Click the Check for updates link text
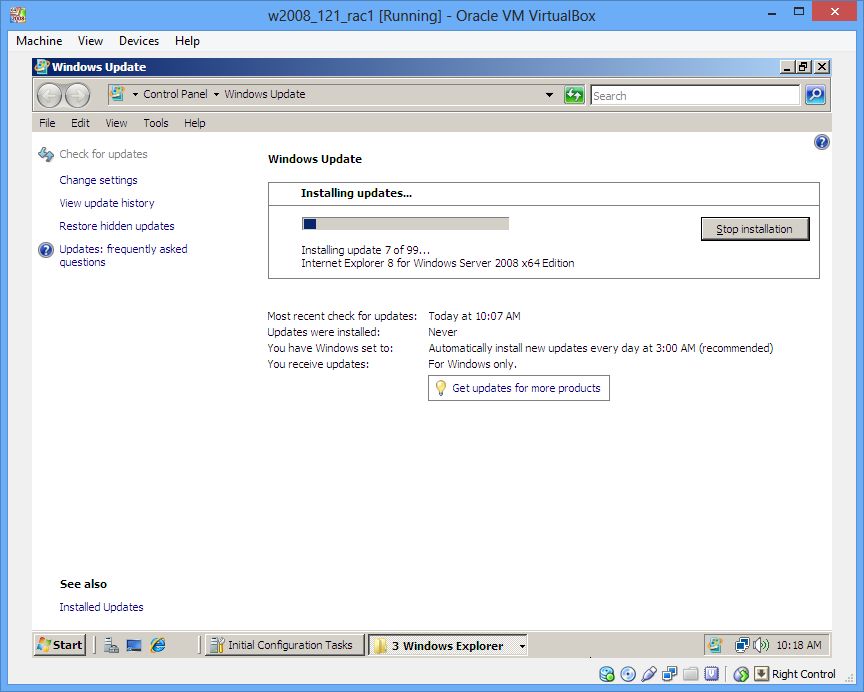The image size is (864, 692). point(104,154)
